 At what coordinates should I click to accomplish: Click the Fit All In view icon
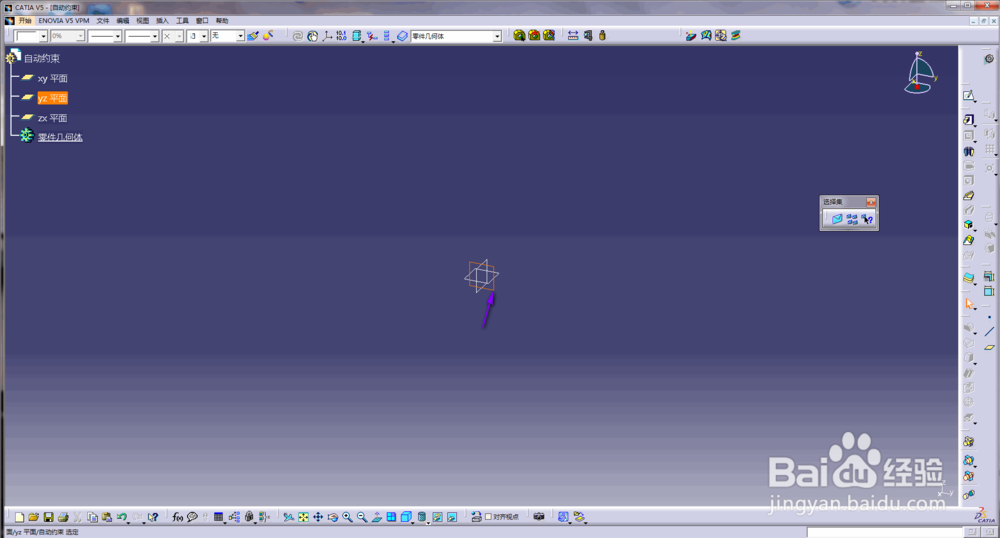tap(304, 517)
